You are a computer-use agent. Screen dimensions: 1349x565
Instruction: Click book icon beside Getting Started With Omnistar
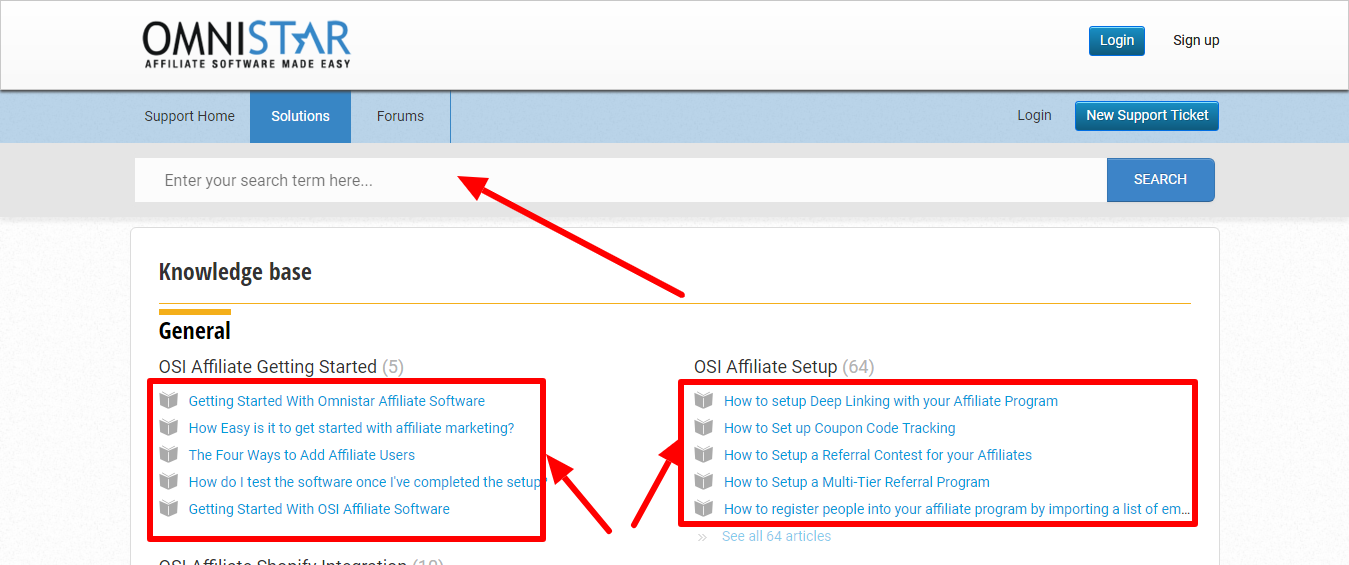click(169, 400)
